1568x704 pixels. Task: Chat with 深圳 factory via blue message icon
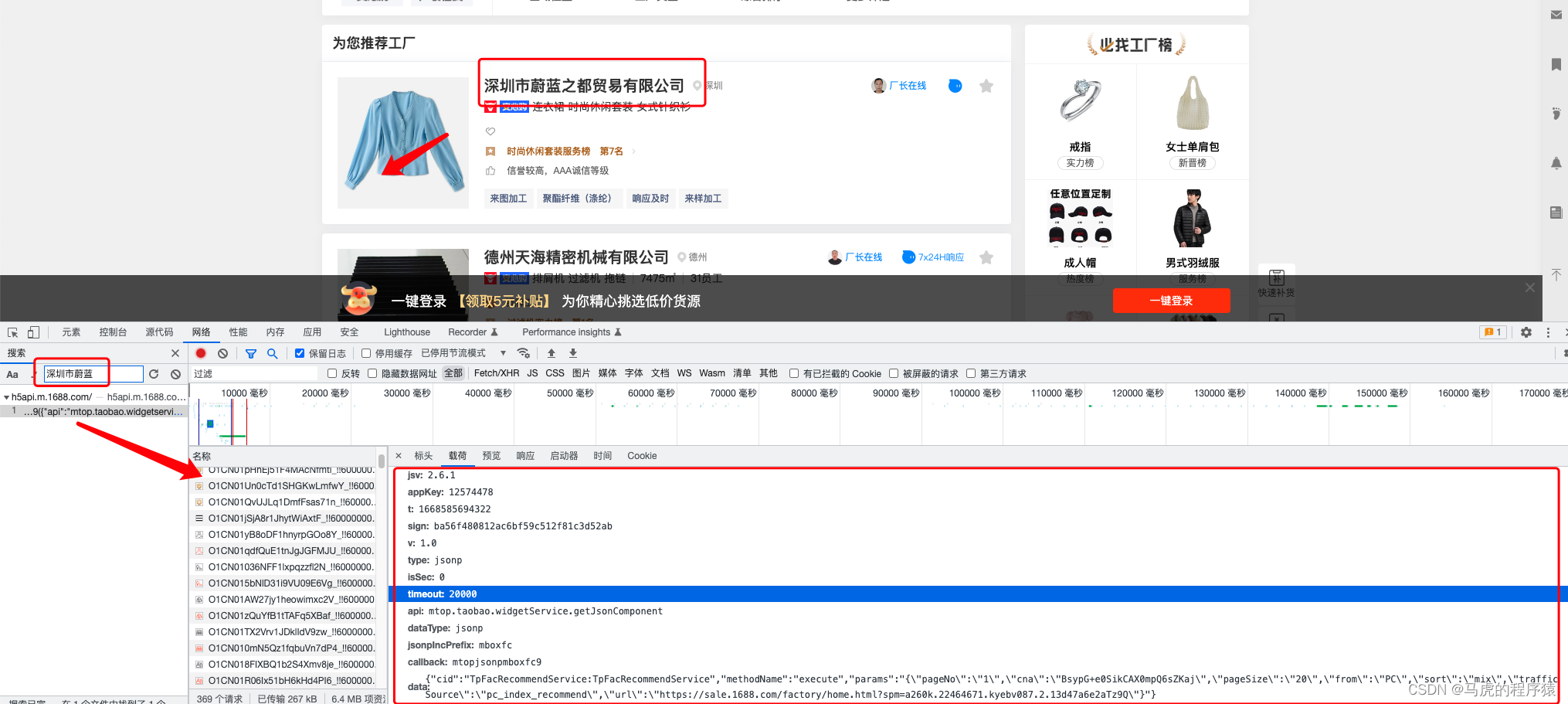(x=955, y=86)
